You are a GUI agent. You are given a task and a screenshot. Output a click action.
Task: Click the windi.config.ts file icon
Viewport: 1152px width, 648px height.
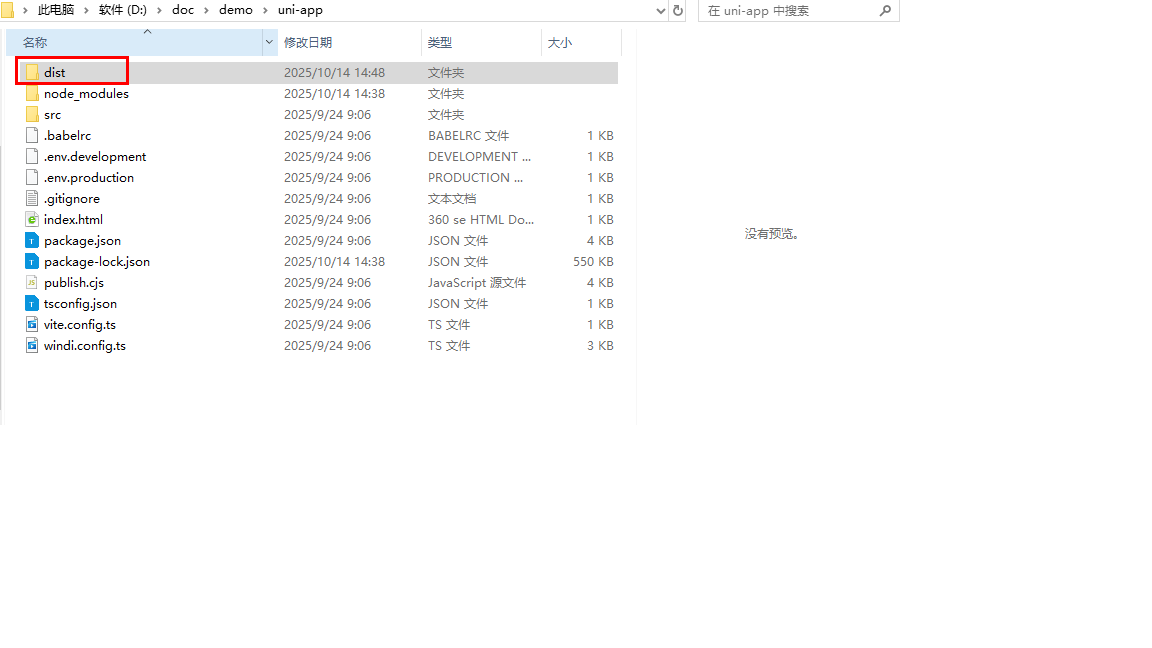[x=32, y=345]
